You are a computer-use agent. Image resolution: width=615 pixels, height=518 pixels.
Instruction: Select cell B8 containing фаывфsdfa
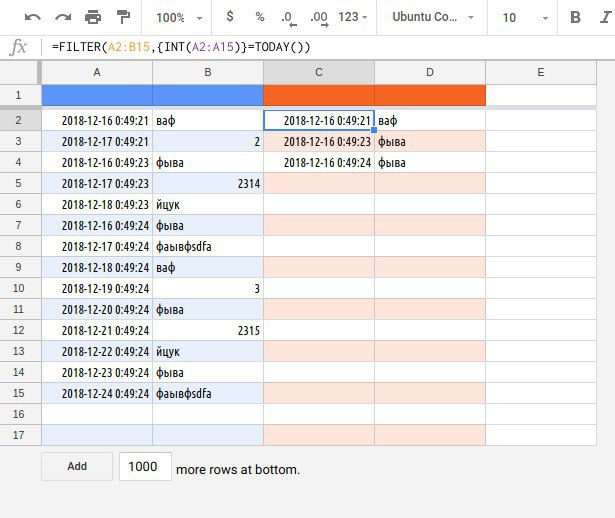208,246
